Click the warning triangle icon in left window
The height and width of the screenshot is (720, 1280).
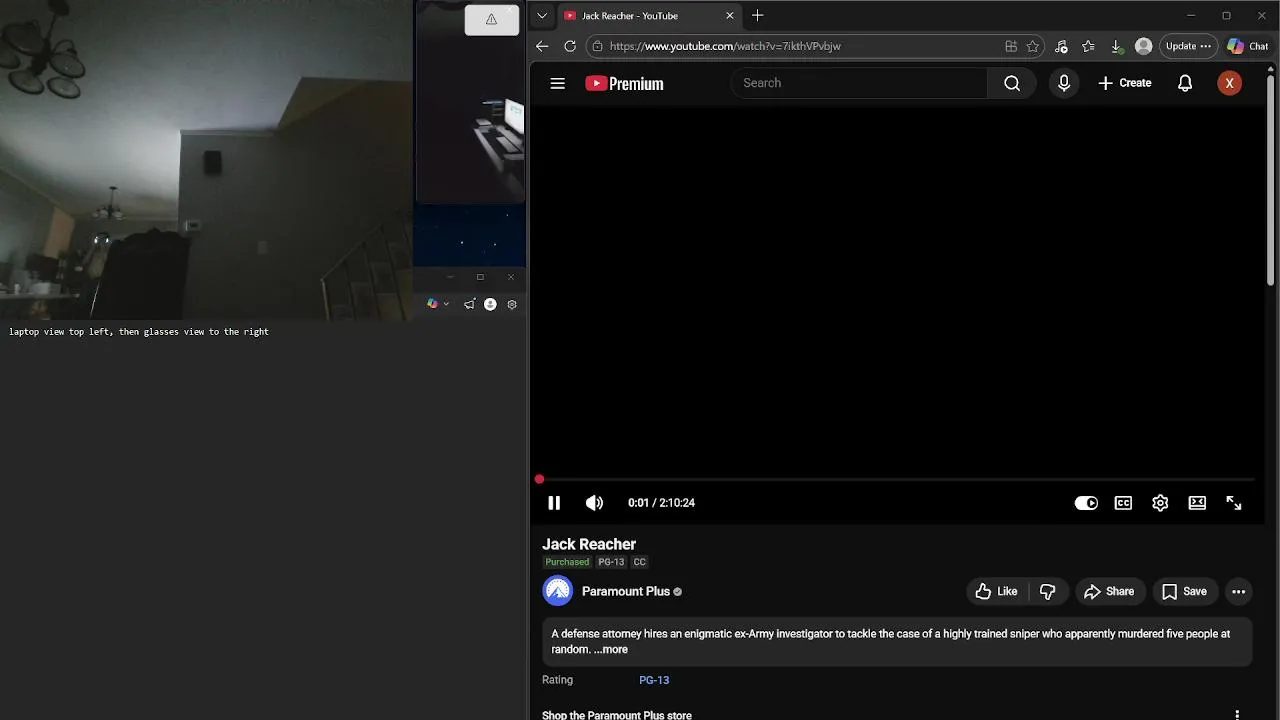coord(491,19)
